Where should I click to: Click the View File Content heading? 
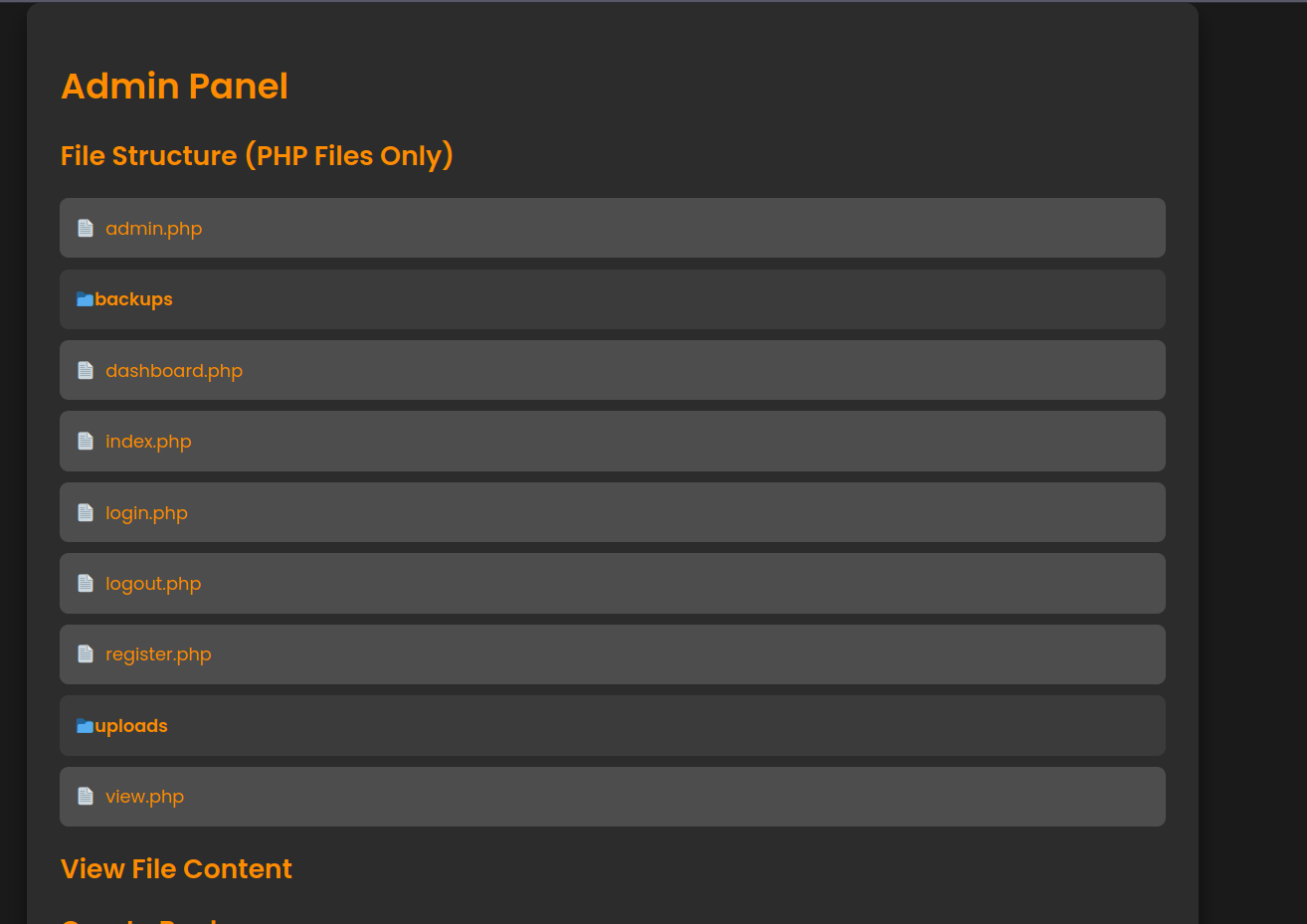pyautogui.click(x=176, y=869)
